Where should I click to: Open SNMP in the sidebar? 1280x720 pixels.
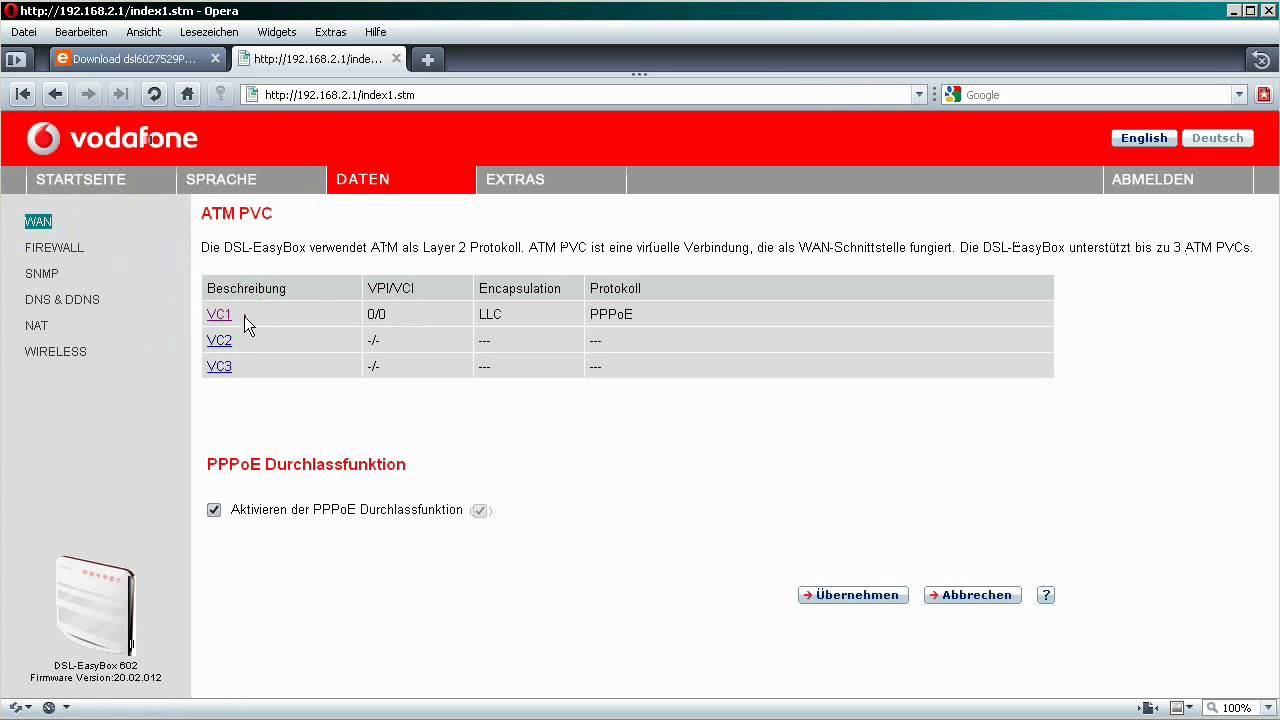click(42, 274)
